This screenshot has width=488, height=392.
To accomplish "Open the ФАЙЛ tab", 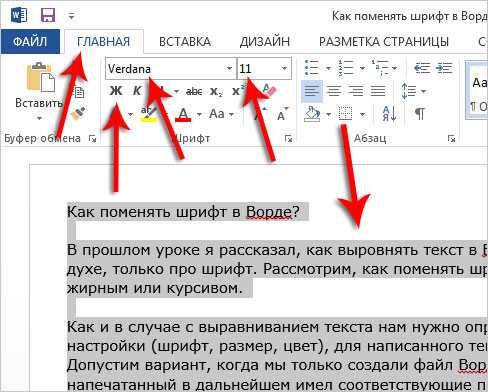I will [30, 42].
